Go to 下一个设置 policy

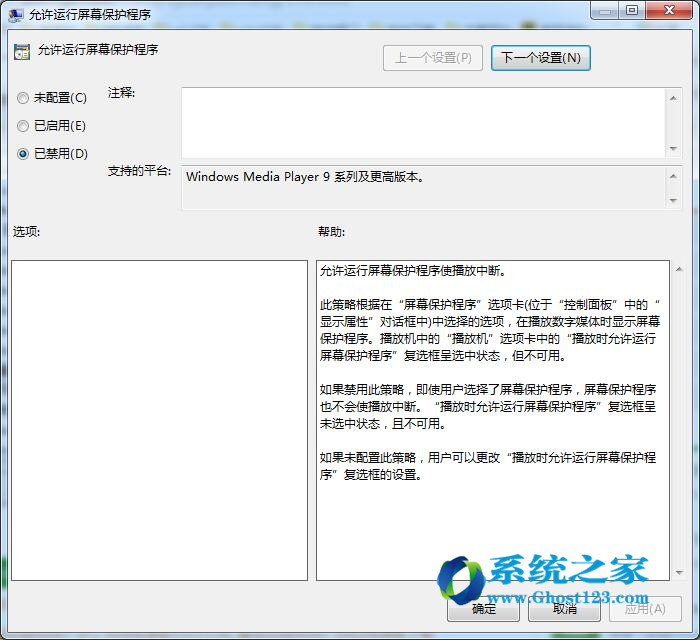[x=540, y=58]
